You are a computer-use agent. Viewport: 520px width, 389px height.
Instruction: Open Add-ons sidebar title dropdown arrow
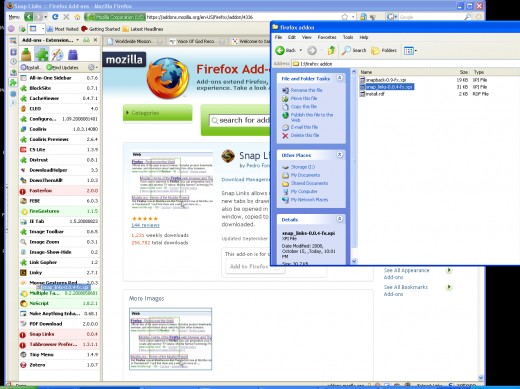point(78,40)
